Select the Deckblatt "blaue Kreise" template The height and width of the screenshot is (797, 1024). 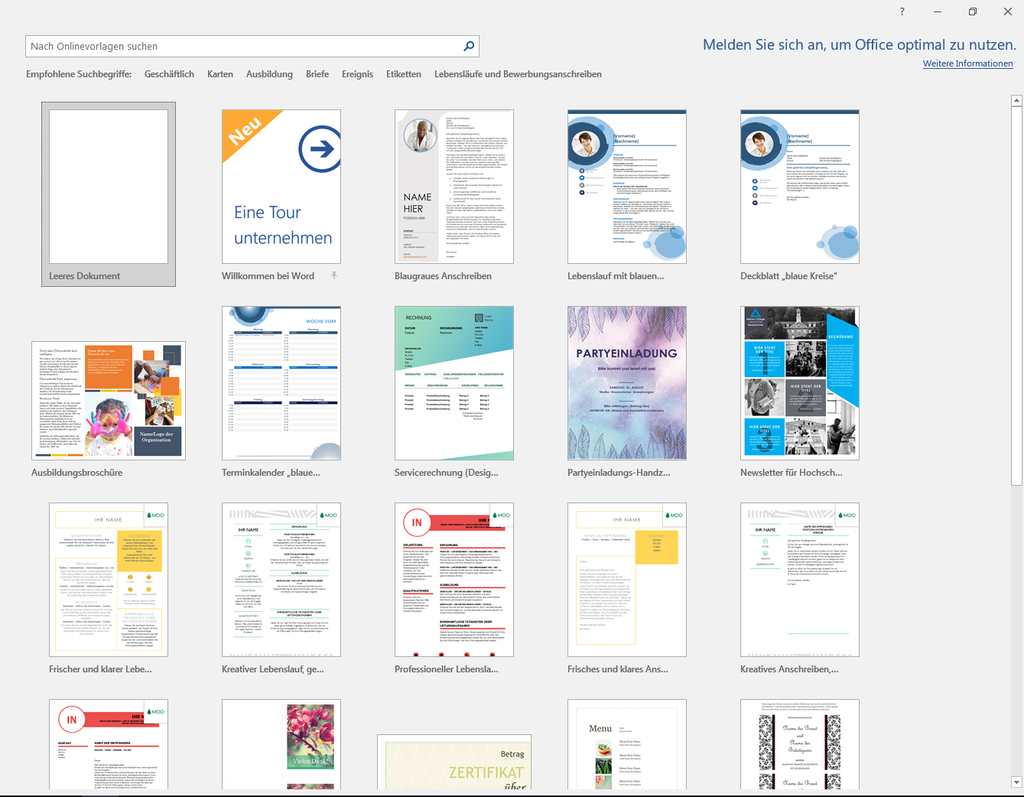pos(799,186)
